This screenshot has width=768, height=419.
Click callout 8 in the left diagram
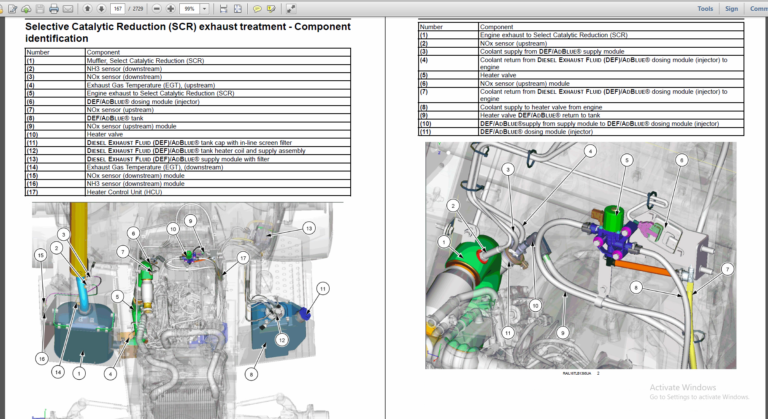tap(251, 374)
